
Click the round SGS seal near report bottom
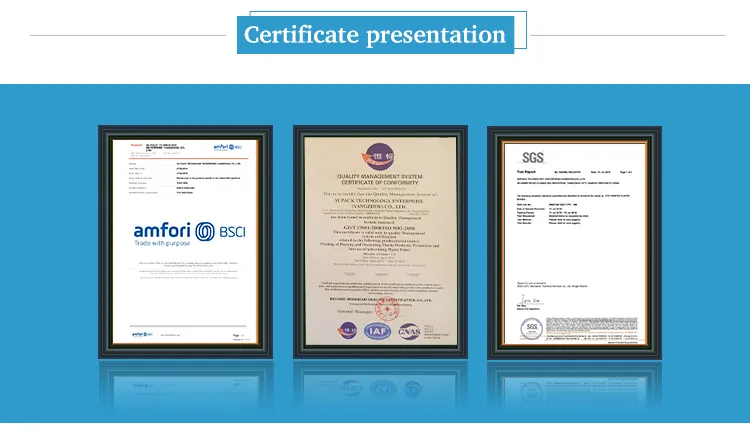click(x=531, y=329)
